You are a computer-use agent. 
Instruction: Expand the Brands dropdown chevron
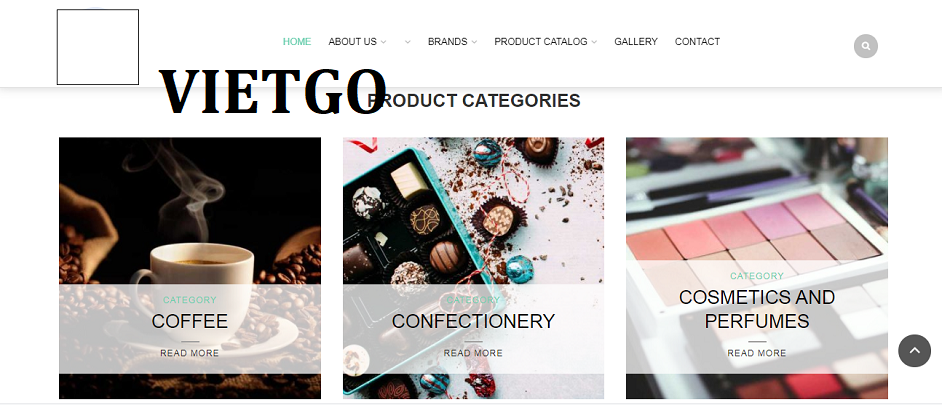[x=474, y=42]
